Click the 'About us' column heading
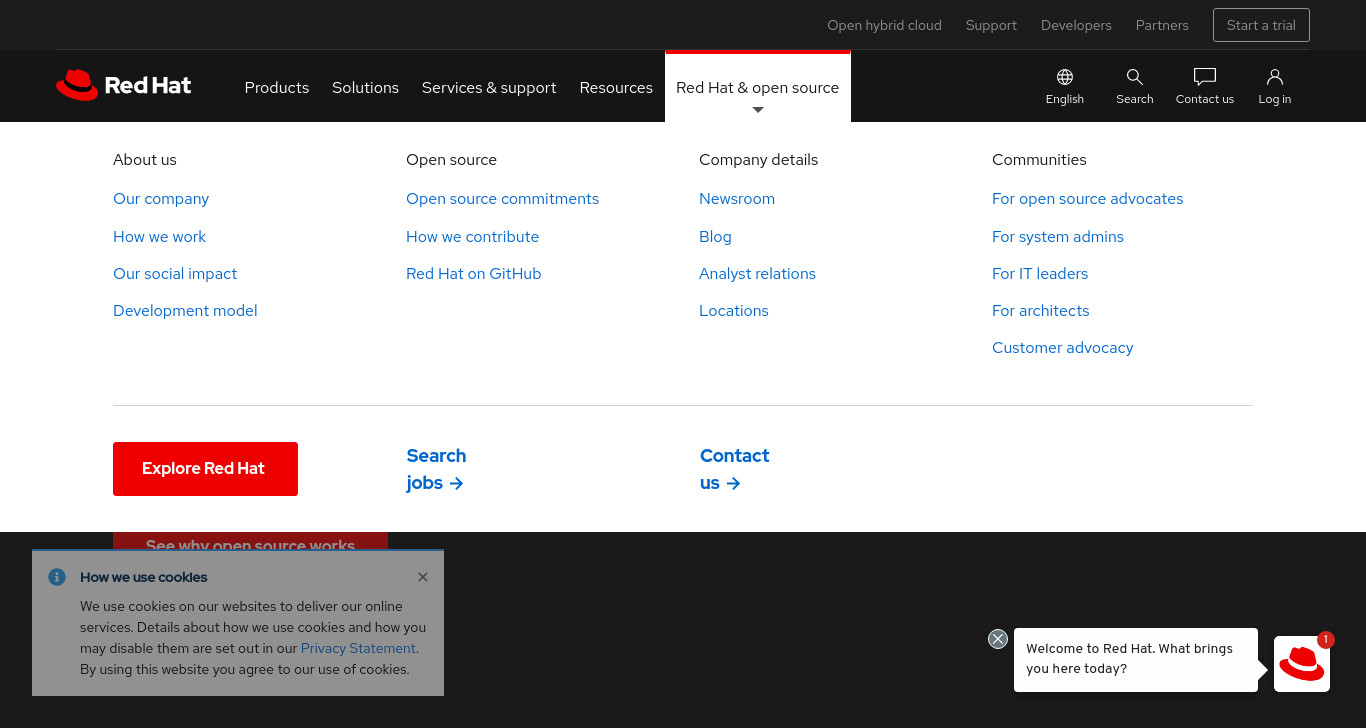 (x=145, y=159)
